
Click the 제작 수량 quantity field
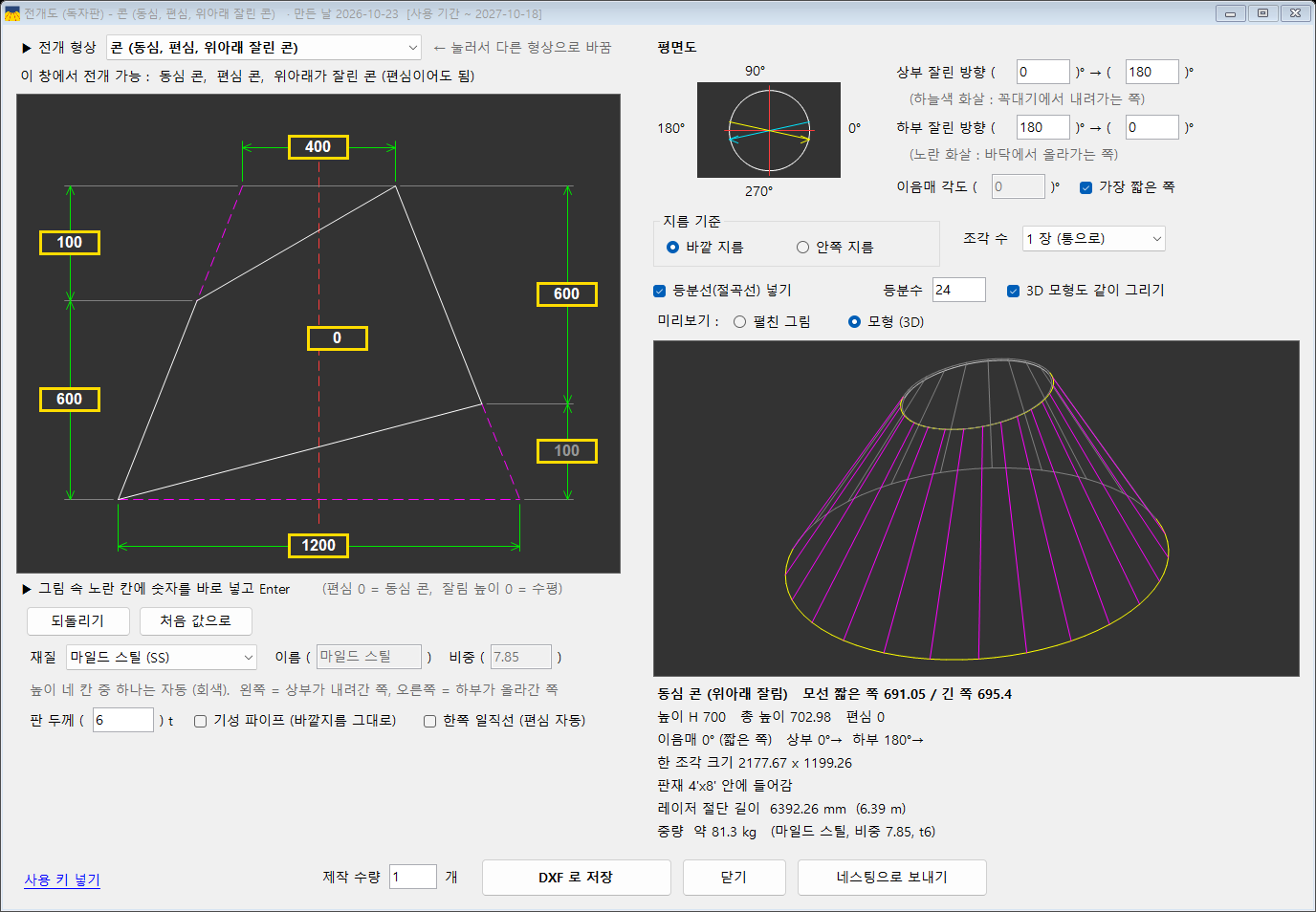(x=413, y=878)
